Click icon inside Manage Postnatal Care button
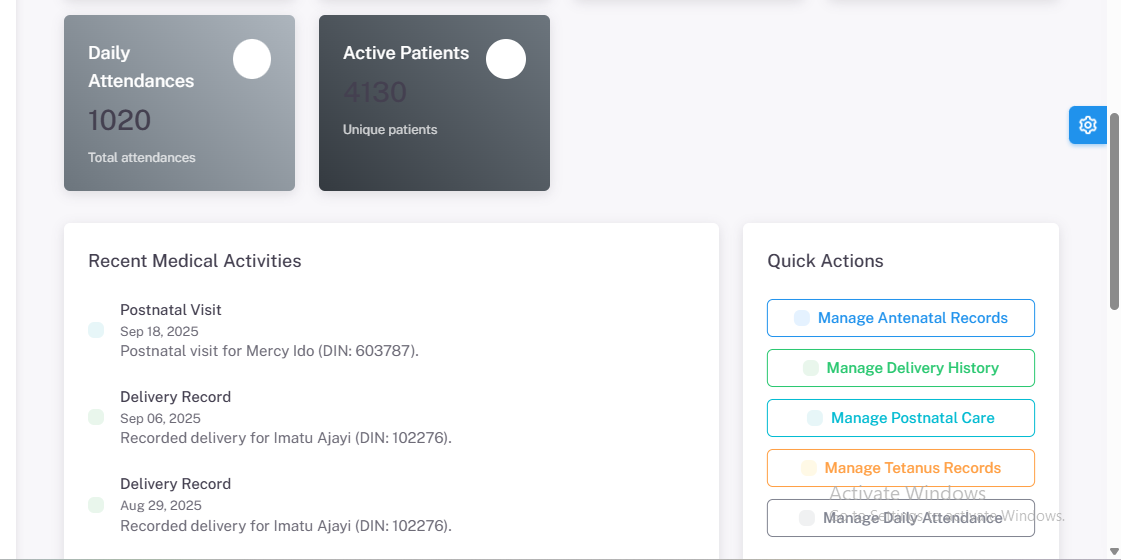Viewport: 1121px width, 560px height. (815, 418)
